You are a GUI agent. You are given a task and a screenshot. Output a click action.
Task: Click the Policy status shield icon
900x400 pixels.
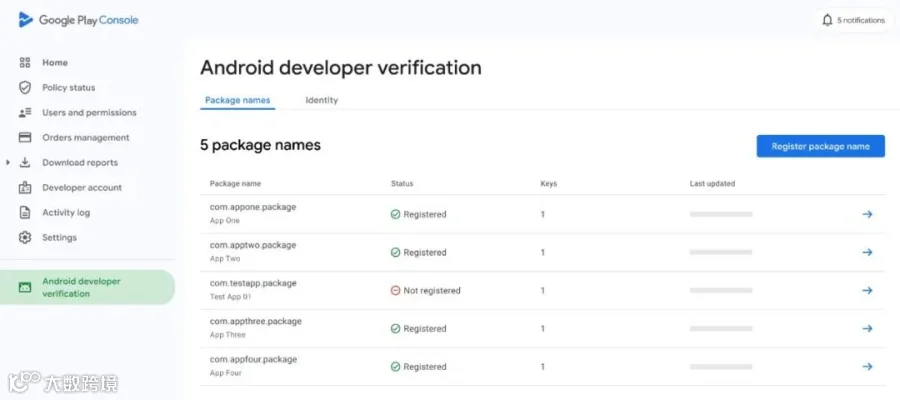pos(25,87)
